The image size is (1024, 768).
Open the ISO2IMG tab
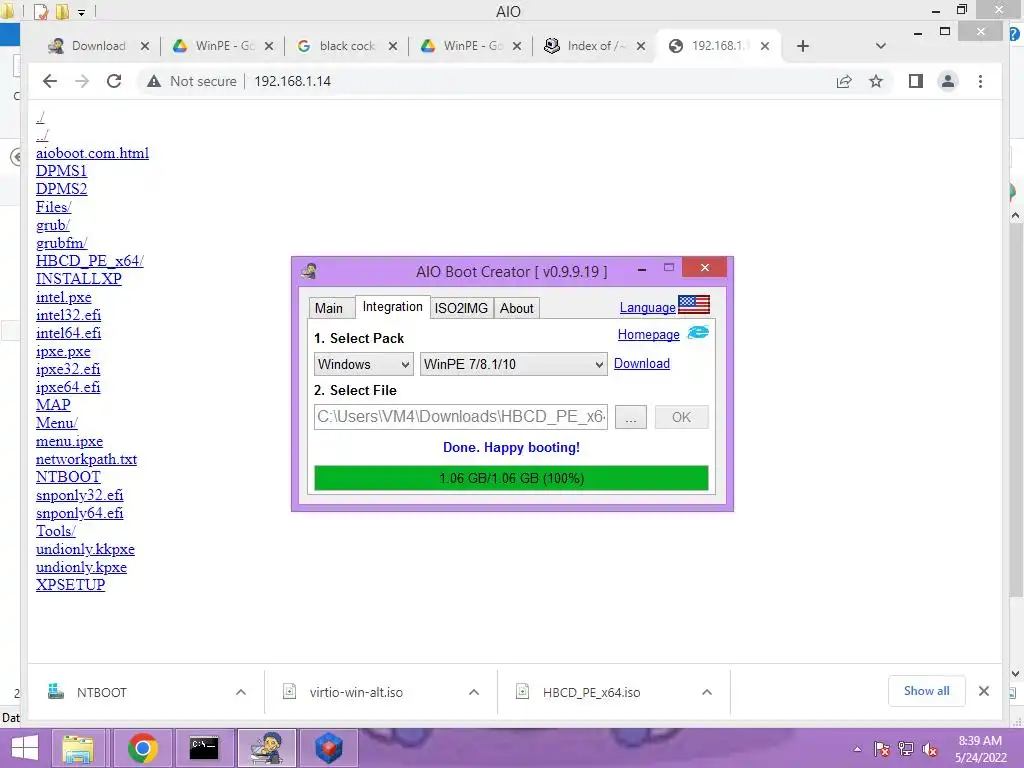pyautogui.click(x=461, y=308)
